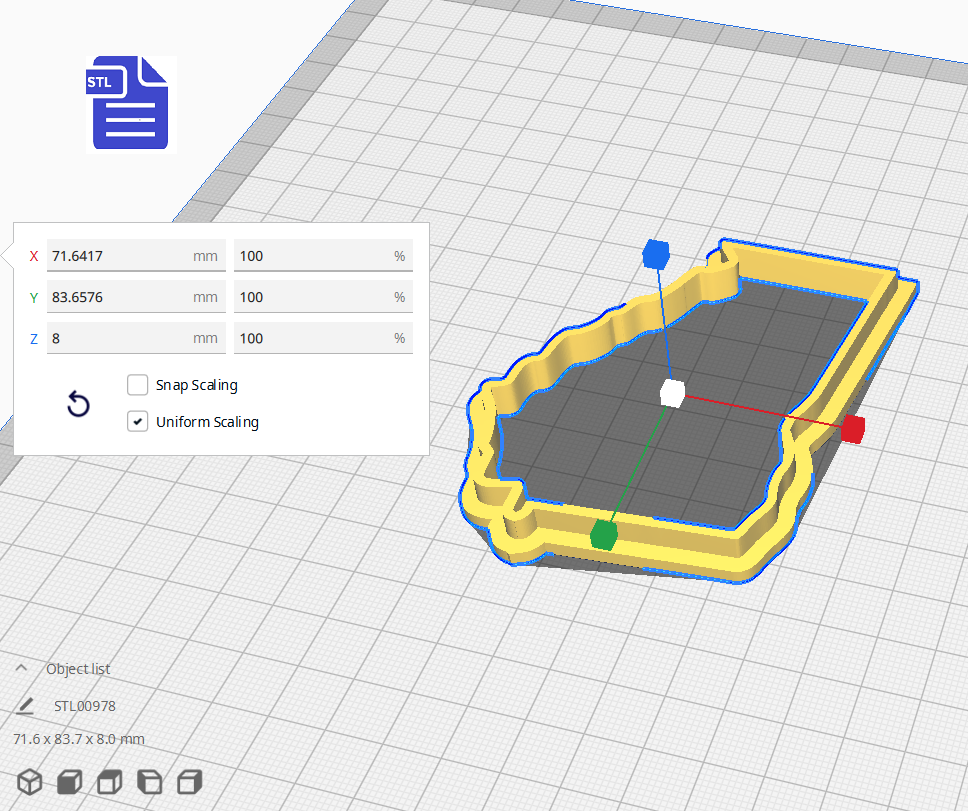The image size is (968, 811).
Task: Click the rename pencil icon beside STL00978
Action: tap(25, 706)
